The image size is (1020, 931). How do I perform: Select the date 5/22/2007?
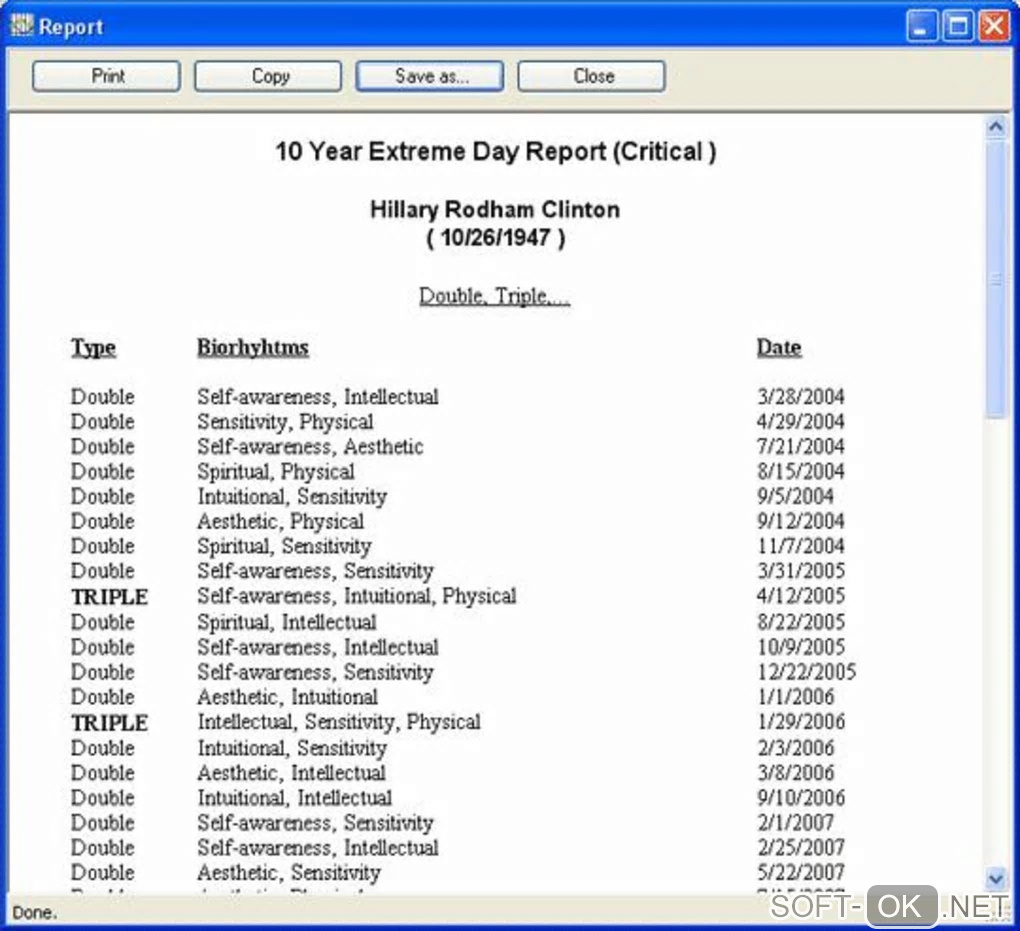(801, 872)
